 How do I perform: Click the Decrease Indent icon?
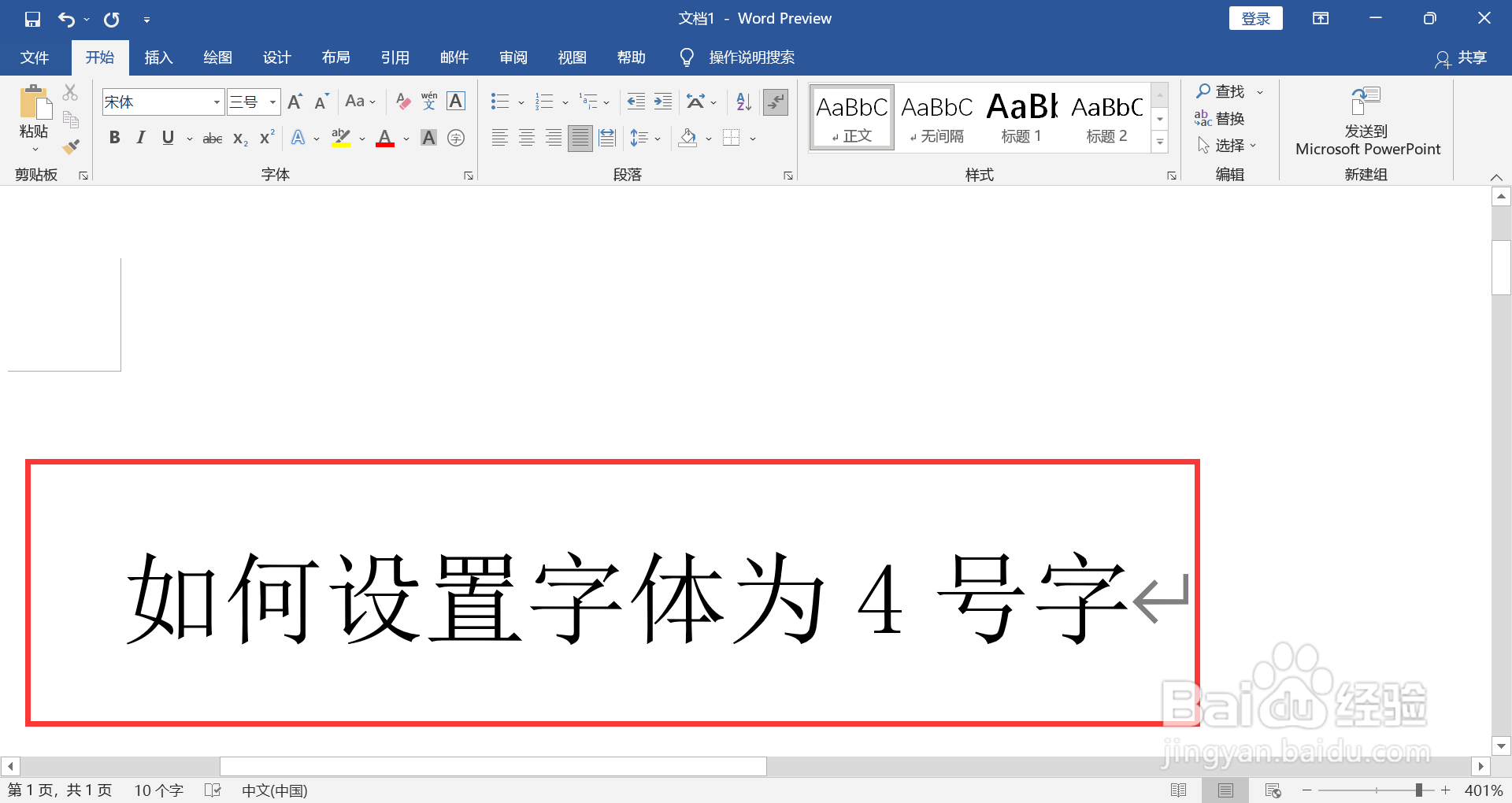pos(636,102)
